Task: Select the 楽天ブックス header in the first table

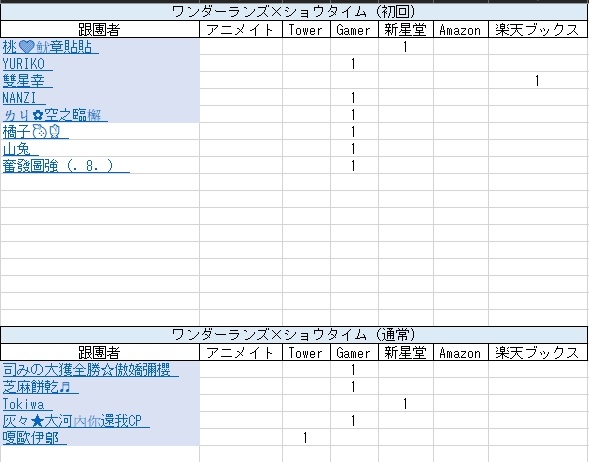Action: 538,29
